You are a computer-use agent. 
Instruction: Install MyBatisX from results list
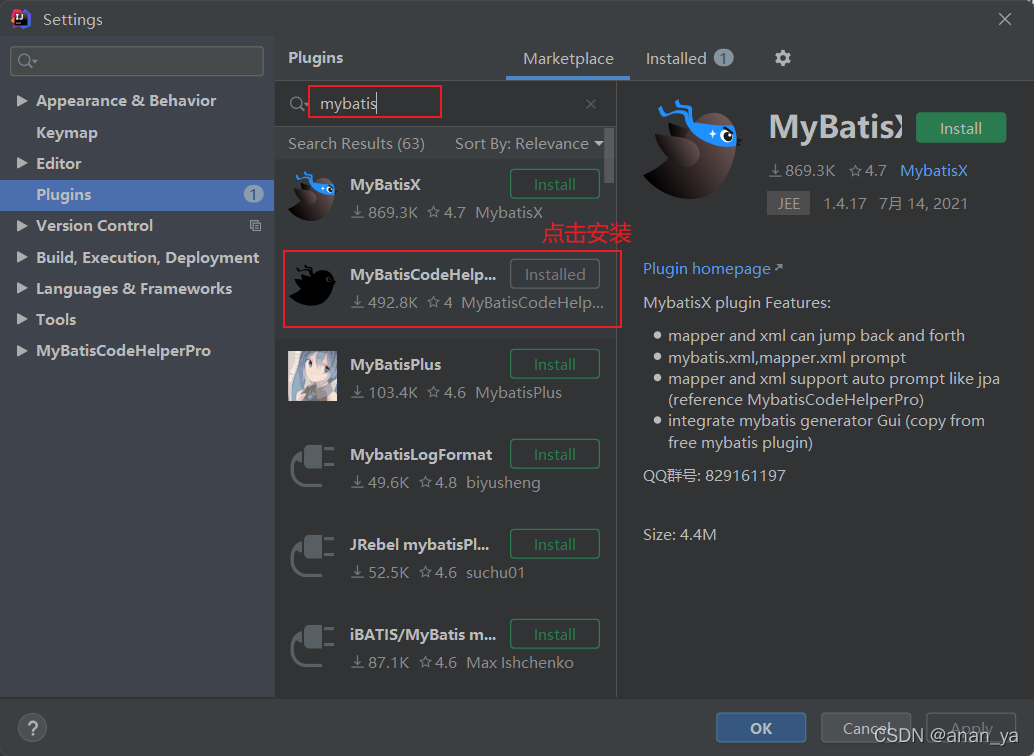coord(555,185)
